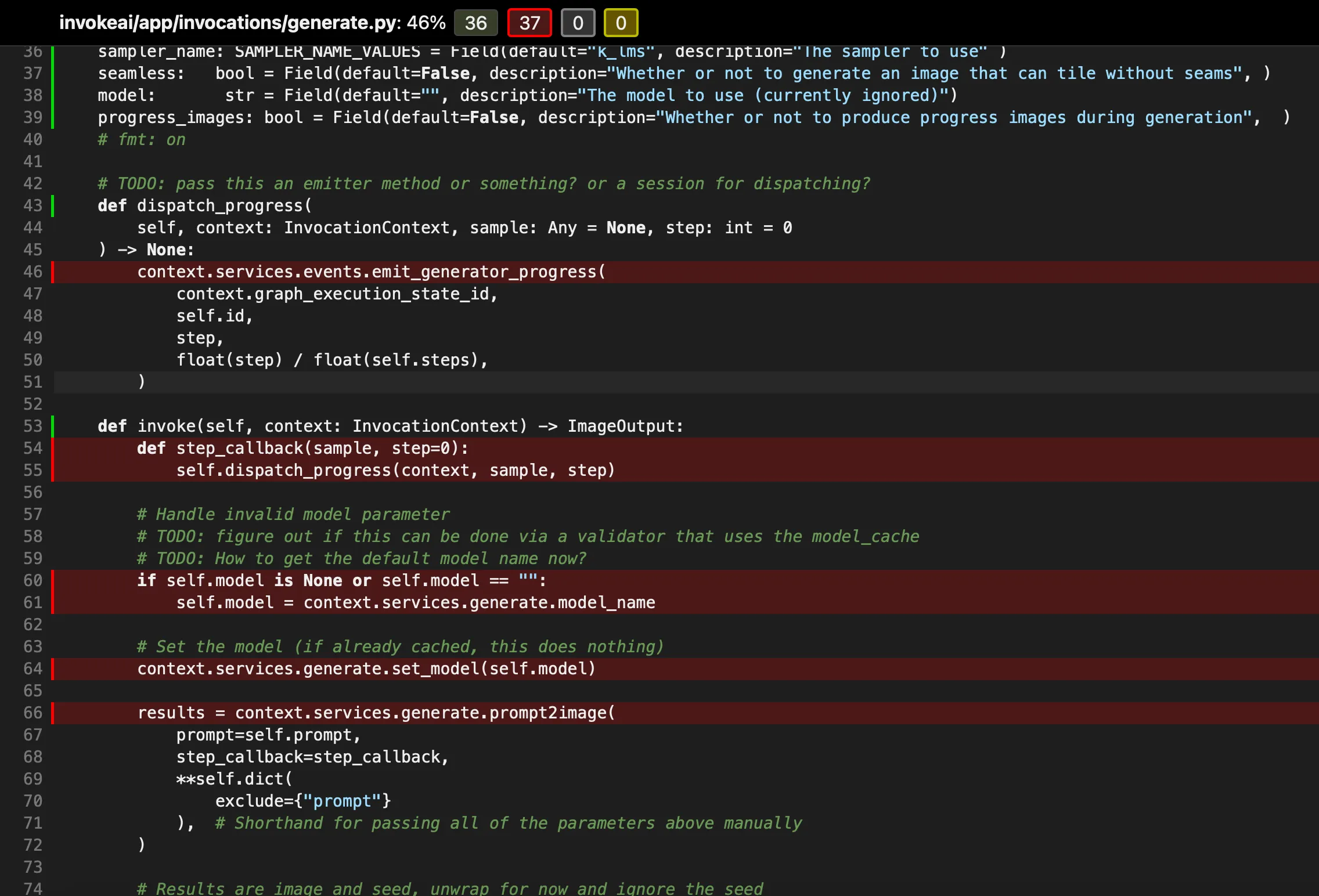The width and height of the screenshot is (1319, 896).
Task: Click the red gutter marker next to line 54
Action: pos(53,448)
